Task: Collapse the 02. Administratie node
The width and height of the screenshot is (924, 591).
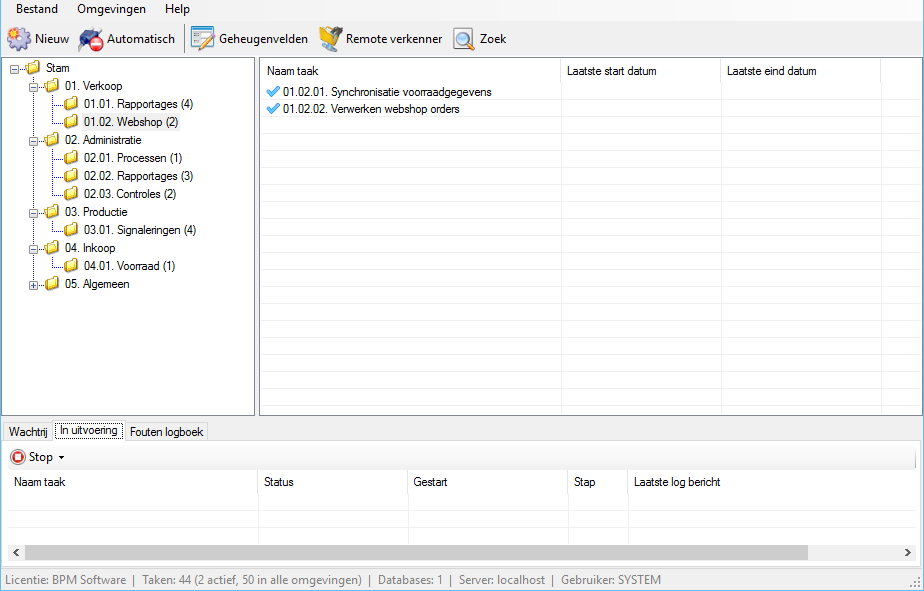Action: (34, 141)
